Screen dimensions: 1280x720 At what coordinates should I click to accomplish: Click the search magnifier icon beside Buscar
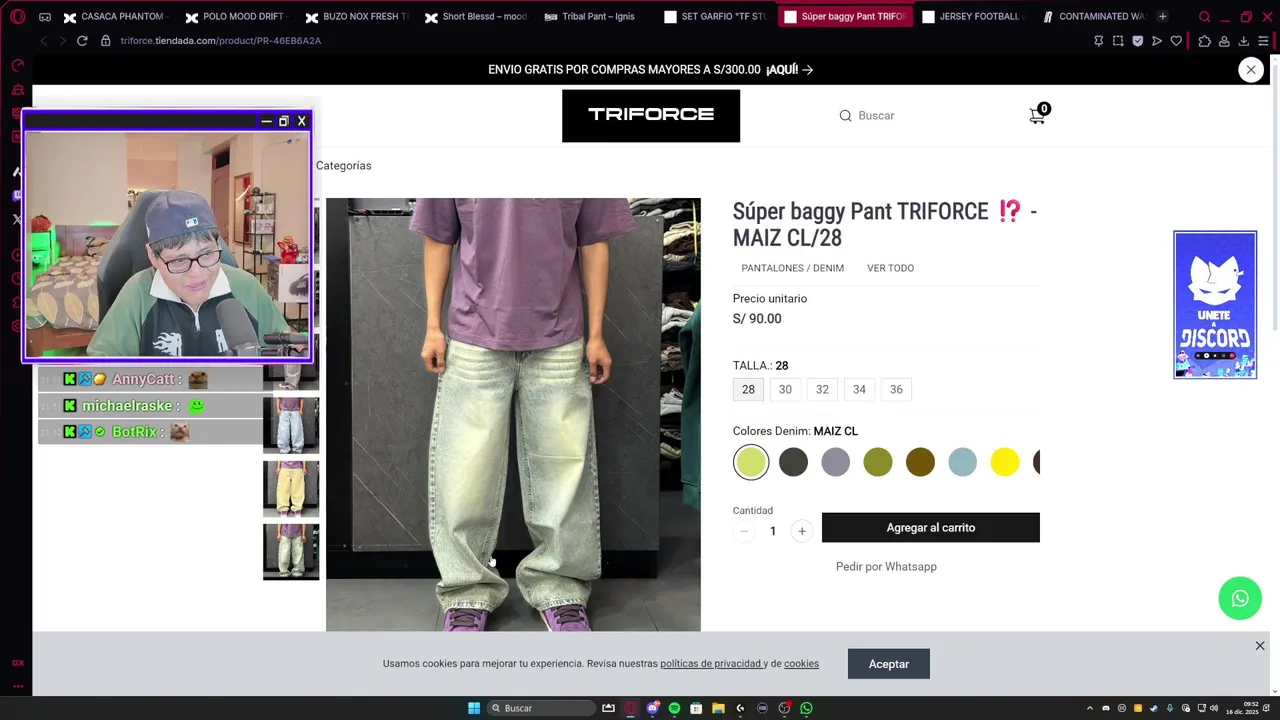845,116
